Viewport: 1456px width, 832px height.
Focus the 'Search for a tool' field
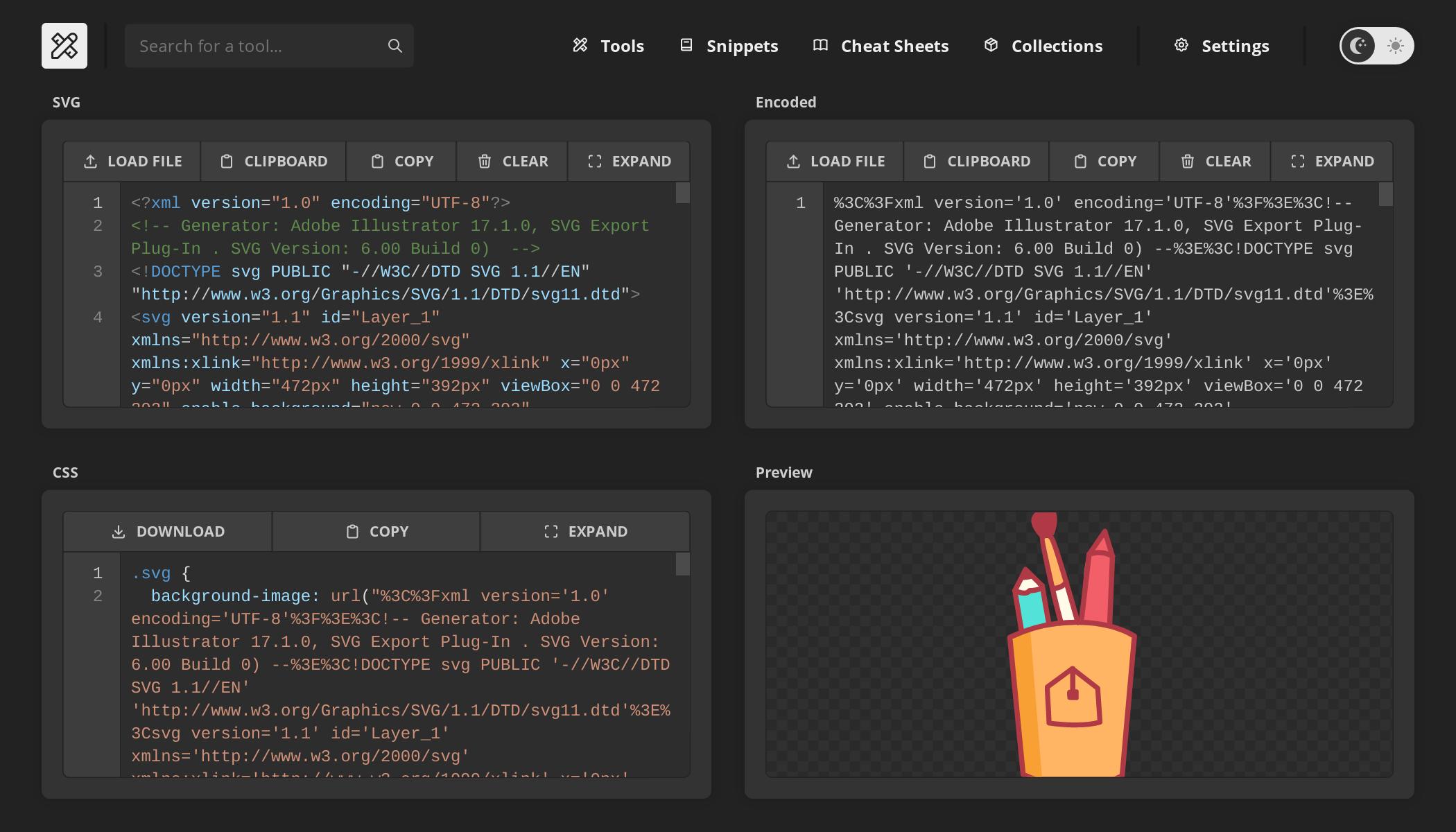tap(269, 46)
